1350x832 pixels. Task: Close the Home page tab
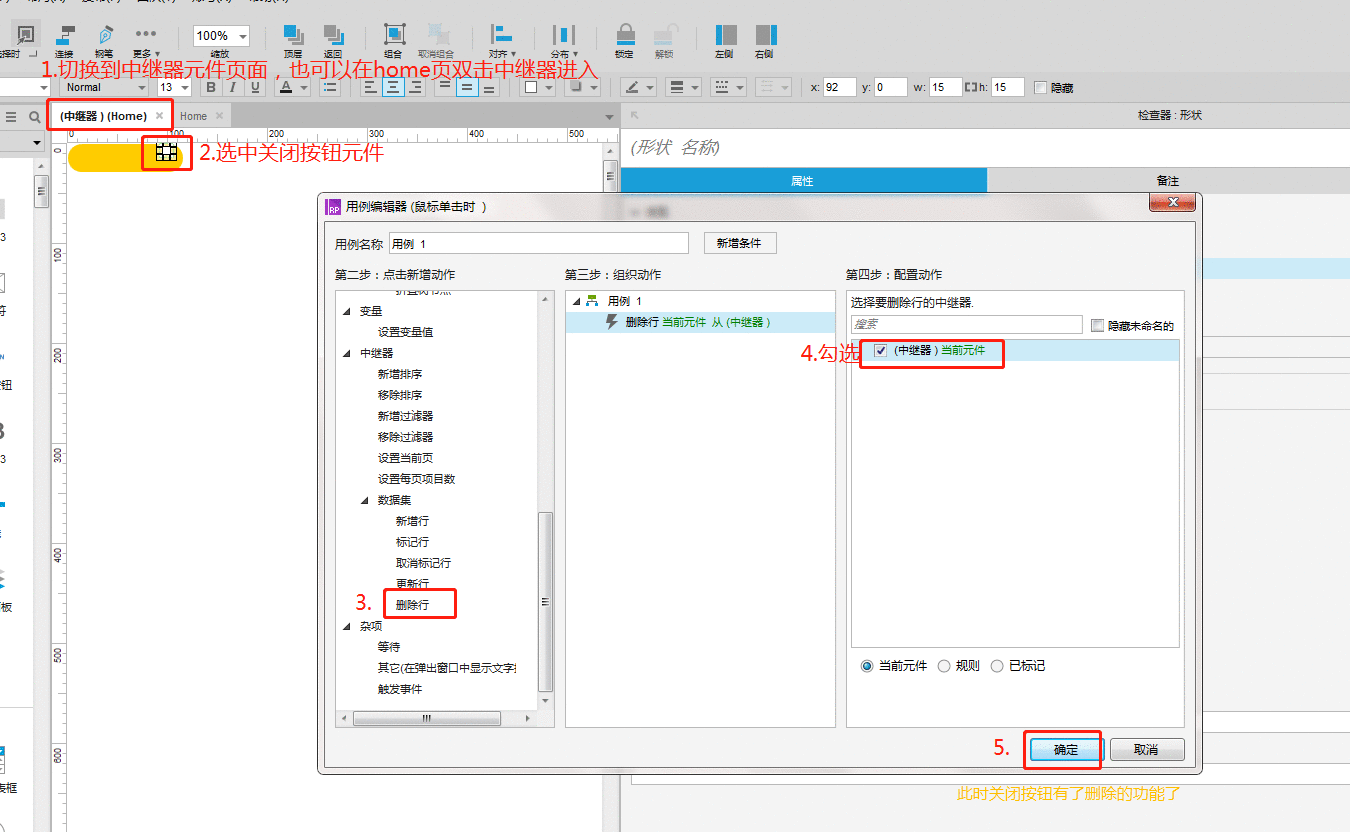(x=219, y=115)
